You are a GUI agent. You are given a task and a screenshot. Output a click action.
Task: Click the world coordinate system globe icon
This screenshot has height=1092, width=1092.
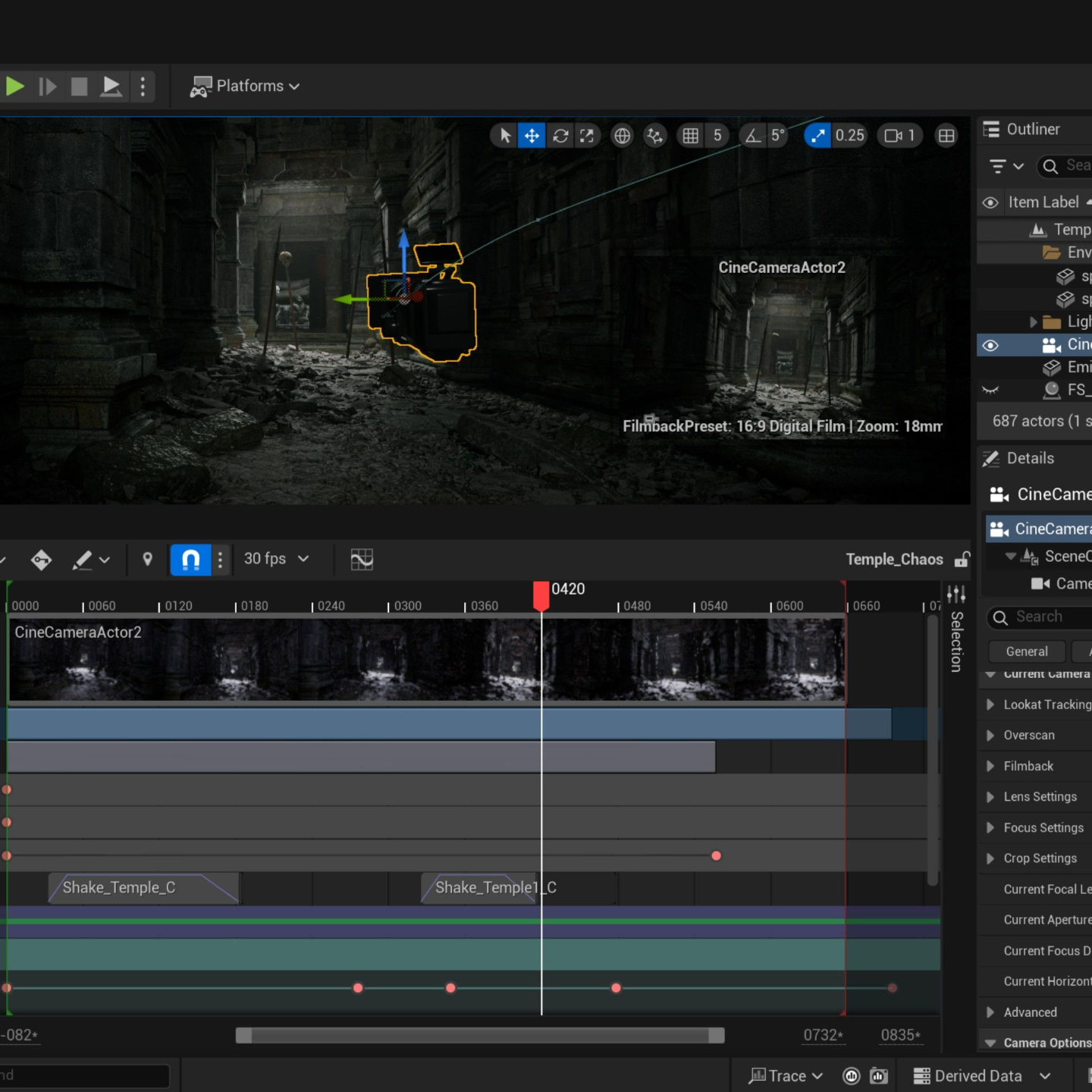(622, 136)
